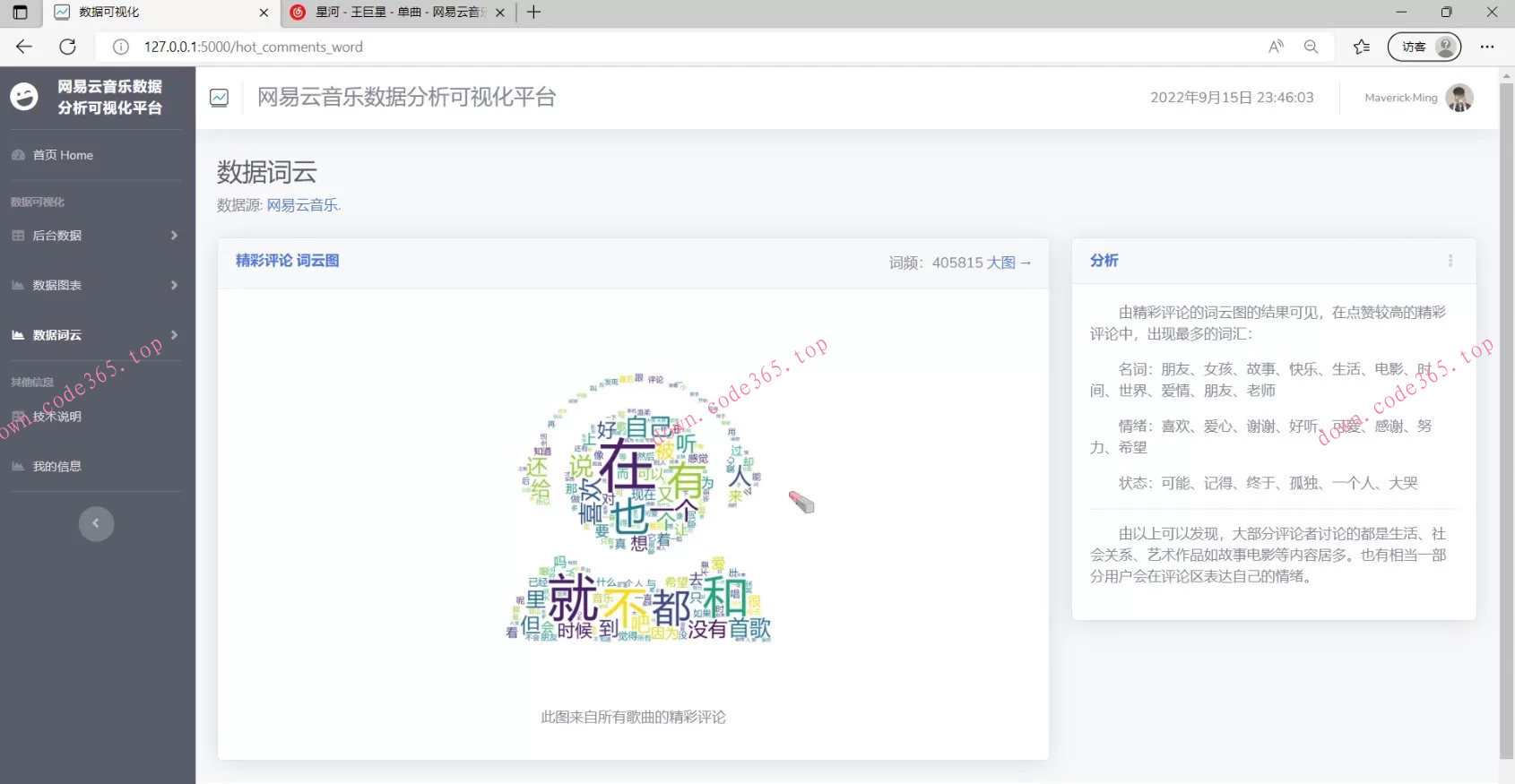The width and height of the screenshot is (1515, 784).
Task: Click the word cloud image
Action: 638,507
